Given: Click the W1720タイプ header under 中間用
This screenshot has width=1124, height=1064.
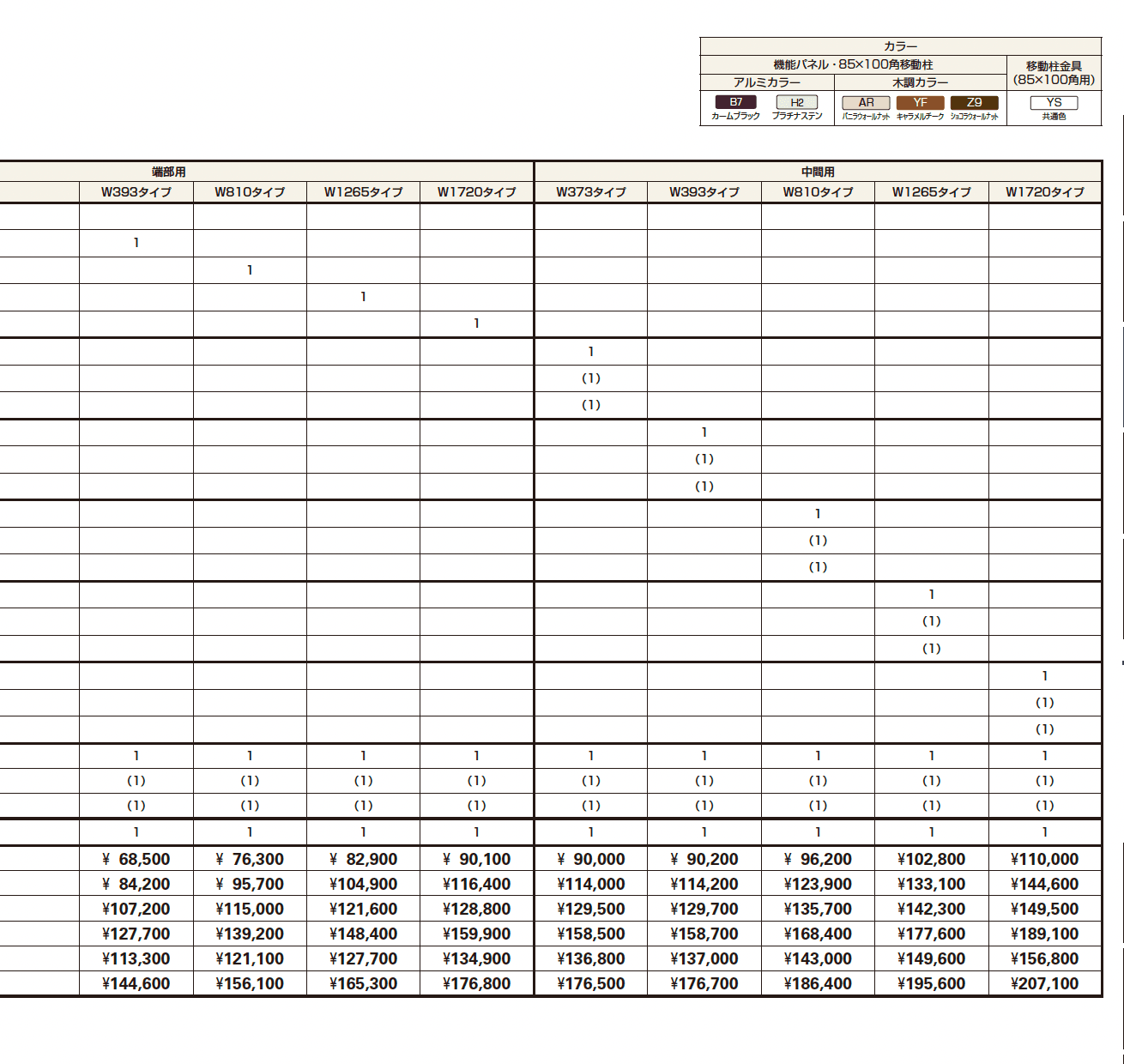Looking at the screenshot, I should pos(1045,192).
